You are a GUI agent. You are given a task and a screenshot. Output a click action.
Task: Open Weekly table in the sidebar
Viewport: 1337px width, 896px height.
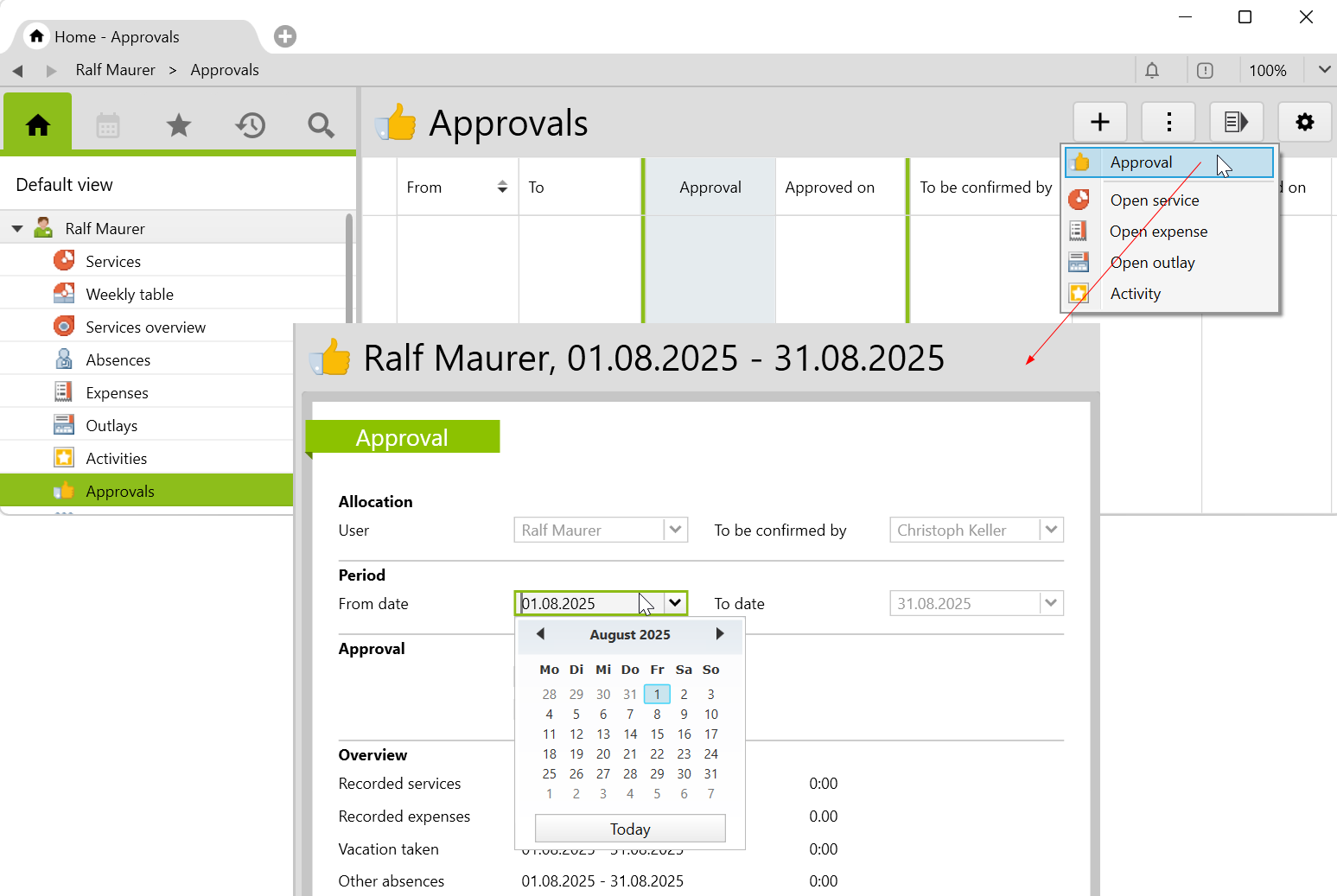click(x=130, y=295)
